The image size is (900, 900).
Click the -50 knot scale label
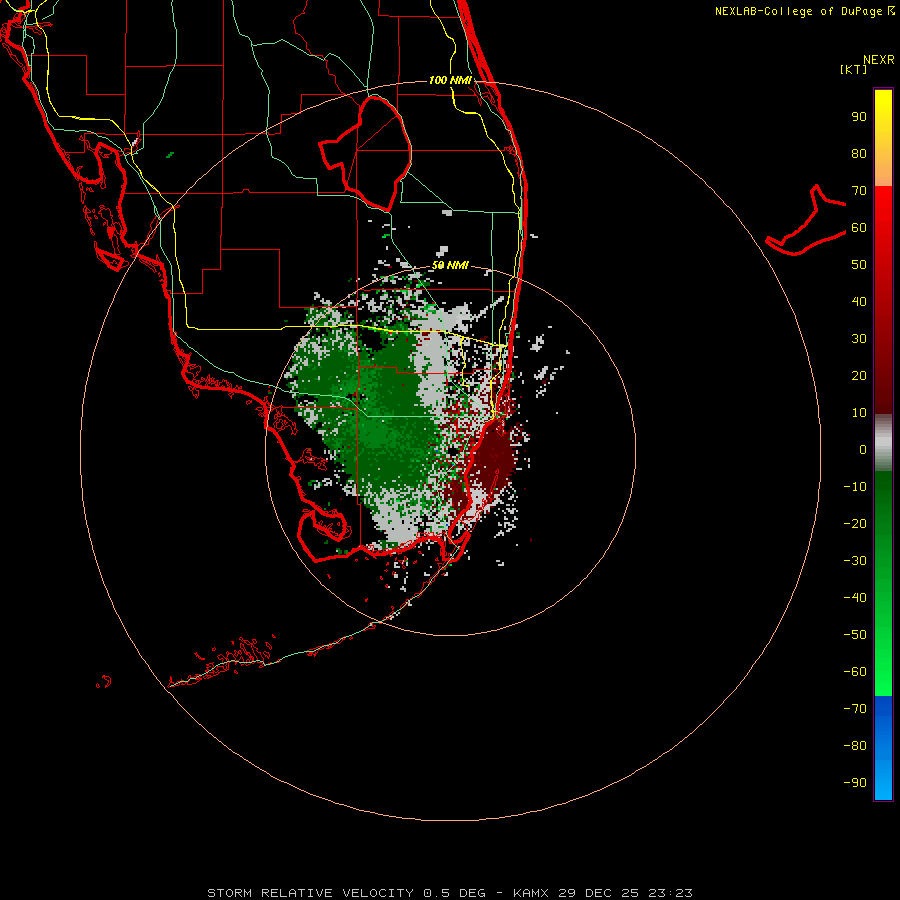click(x=855, y=635)
